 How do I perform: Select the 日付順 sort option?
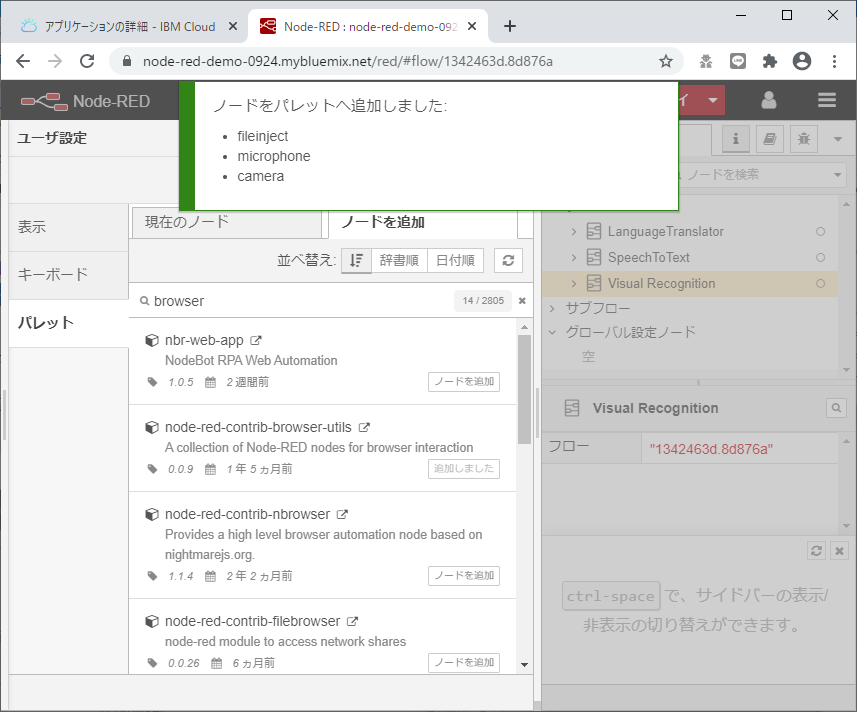pyautogui.click(x=457, y=261)
